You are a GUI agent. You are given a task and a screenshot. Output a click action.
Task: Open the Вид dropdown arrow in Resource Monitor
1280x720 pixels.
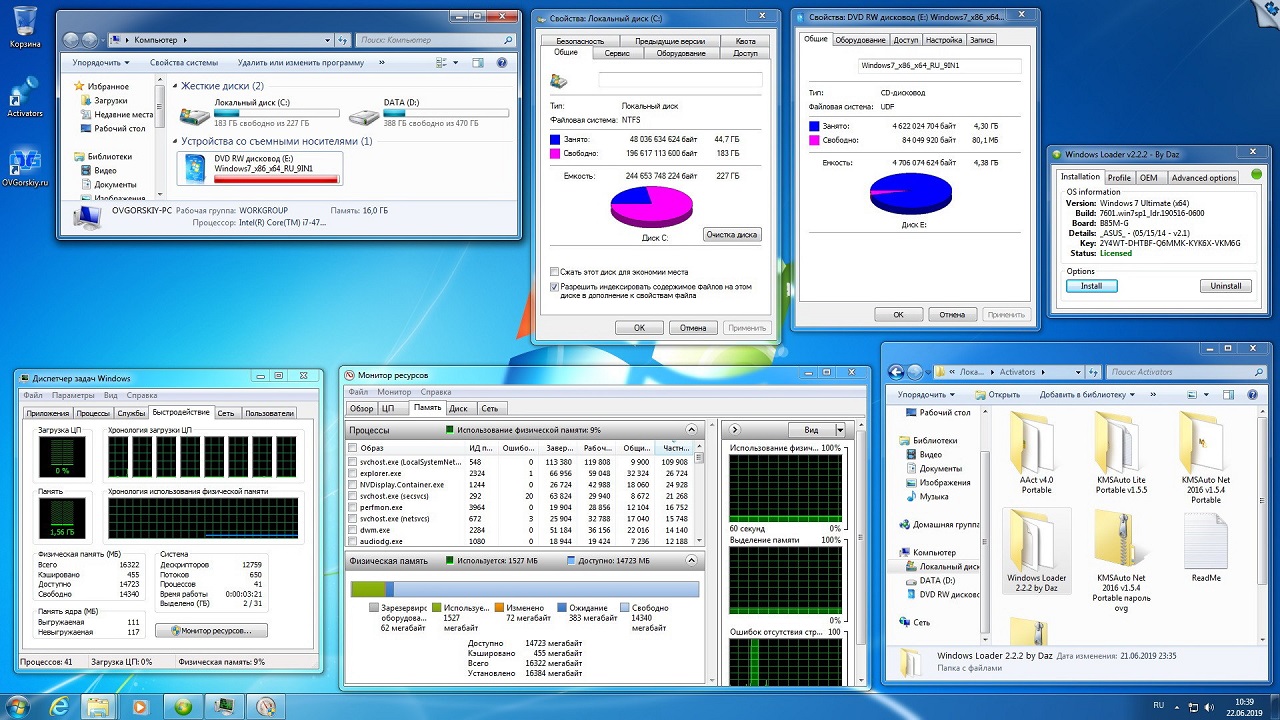point(839,430)
